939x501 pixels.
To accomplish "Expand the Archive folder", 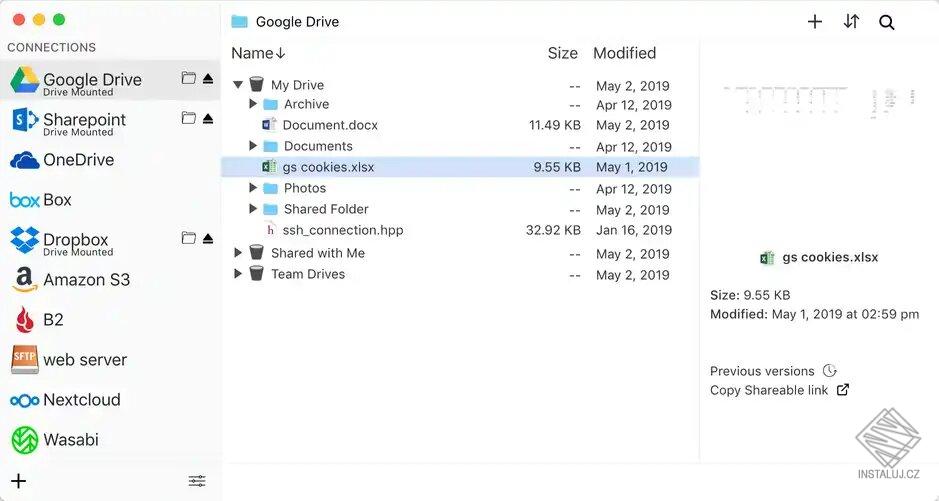I will click(253, 104).
